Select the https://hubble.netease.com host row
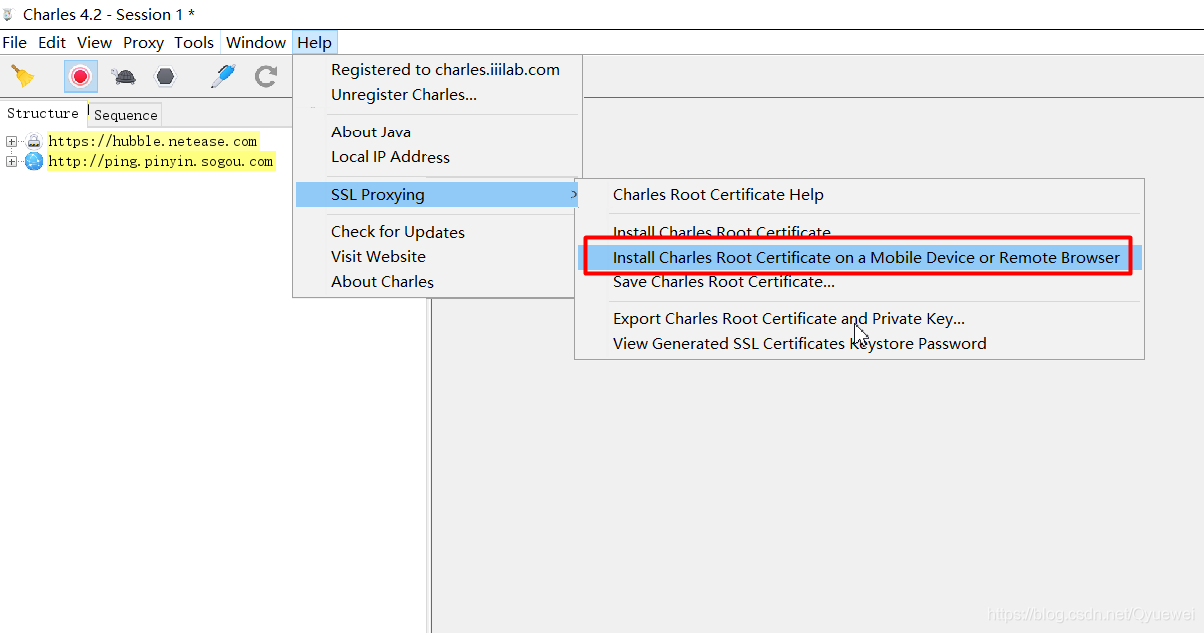 [152, 141]
